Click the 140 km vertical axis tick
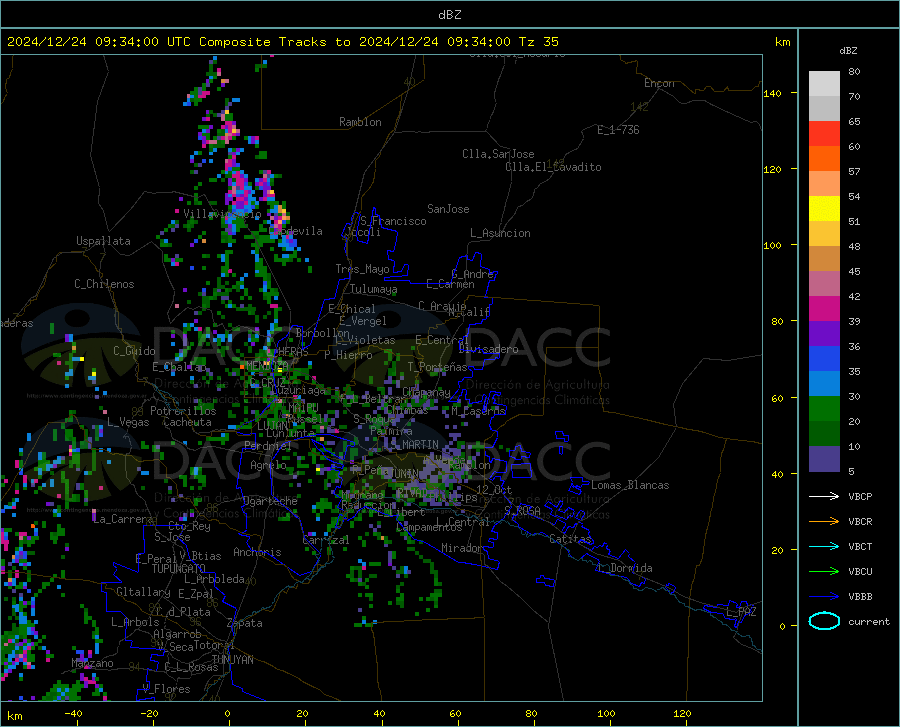The height and width of the screenshot is (727, 900). (772, 93)
